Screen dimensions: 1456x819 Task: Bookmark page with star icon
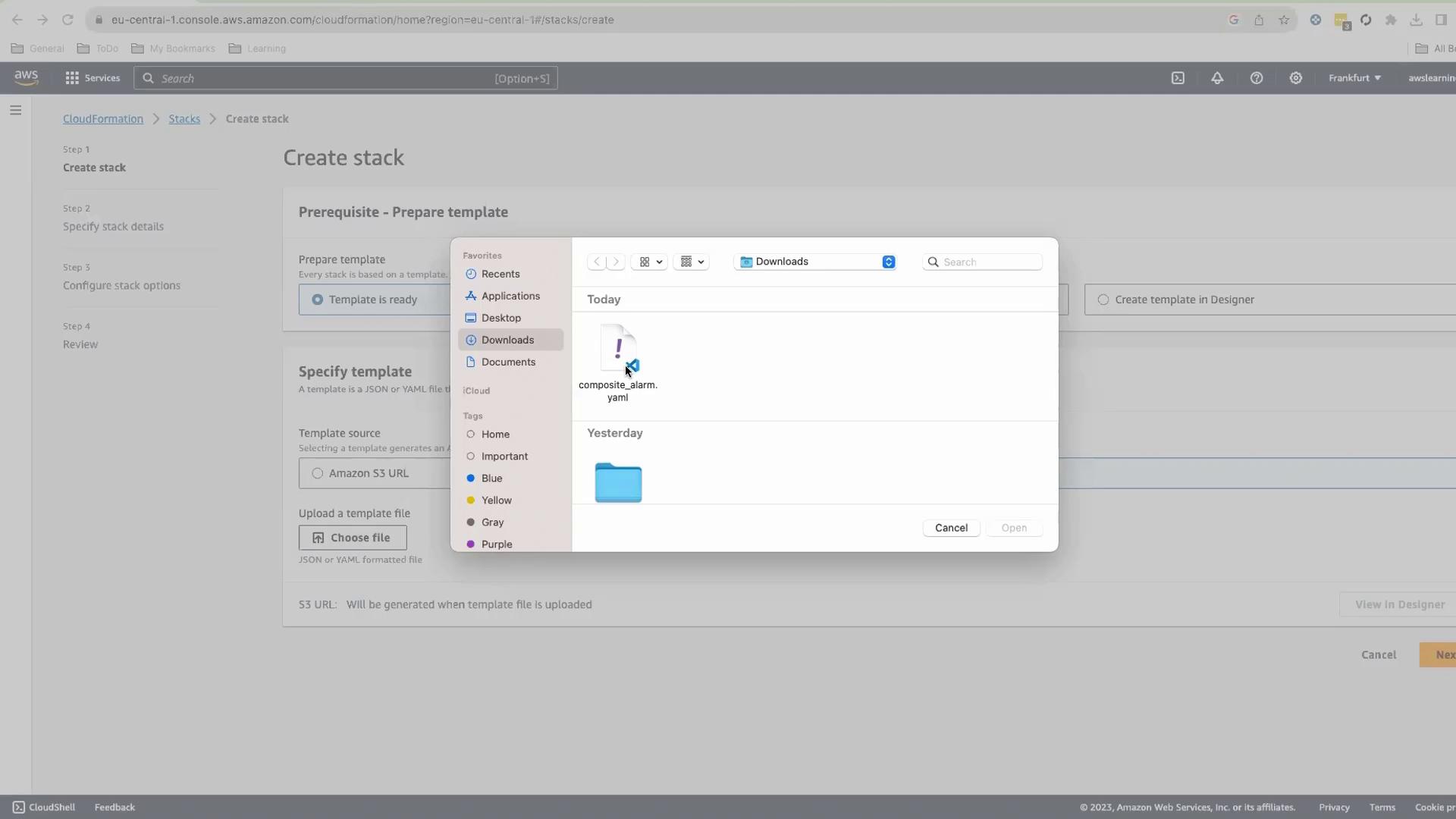(1284, 20)
